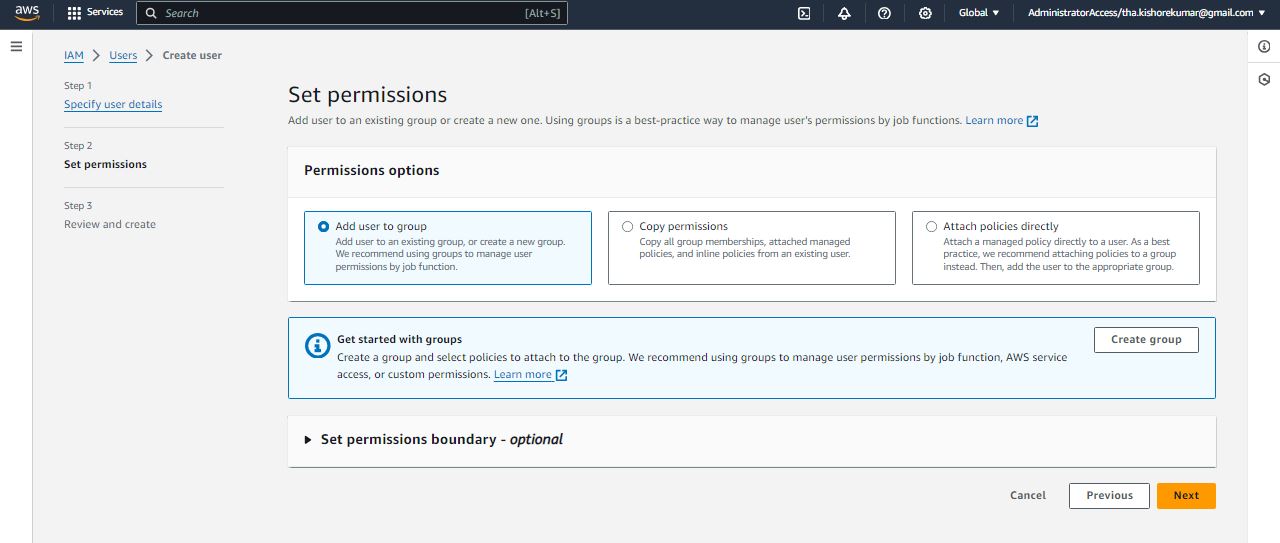
Task: Open the notifications bell
Action: click(844, 13)
